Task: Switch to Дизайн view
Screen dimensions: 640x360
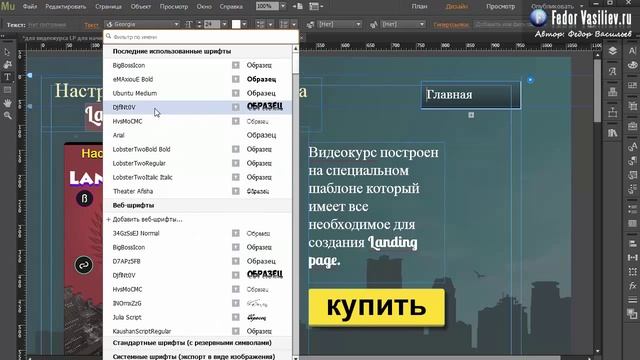Action: click(x=457, y=7)
